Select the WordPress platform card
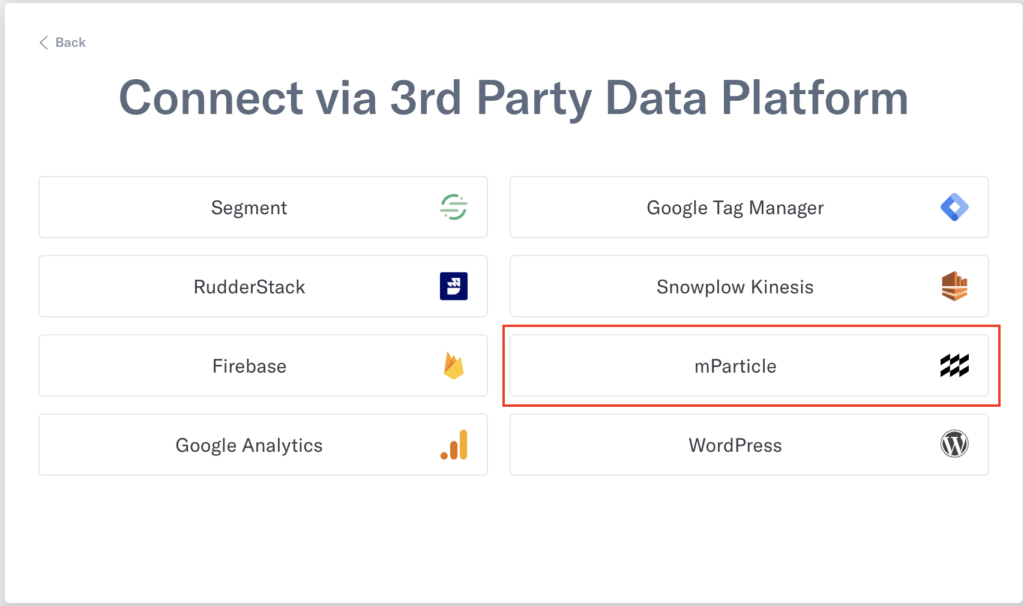Viewport: 1024px width, 606px height. pyautogui.click(x=749, y=445)
